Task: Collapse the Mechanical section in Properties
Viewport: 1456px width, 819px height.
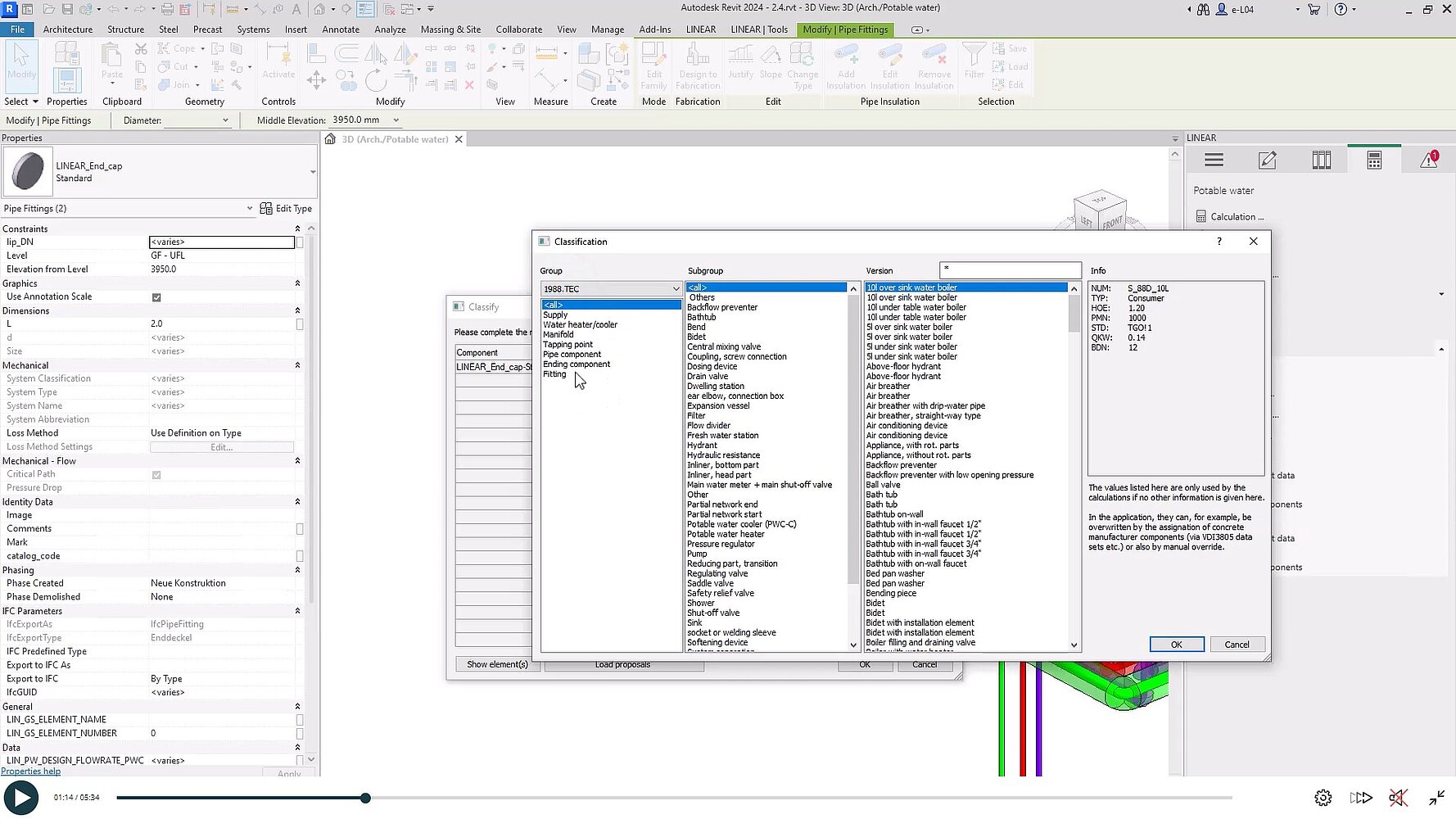Action: click(x=297, y=365)
